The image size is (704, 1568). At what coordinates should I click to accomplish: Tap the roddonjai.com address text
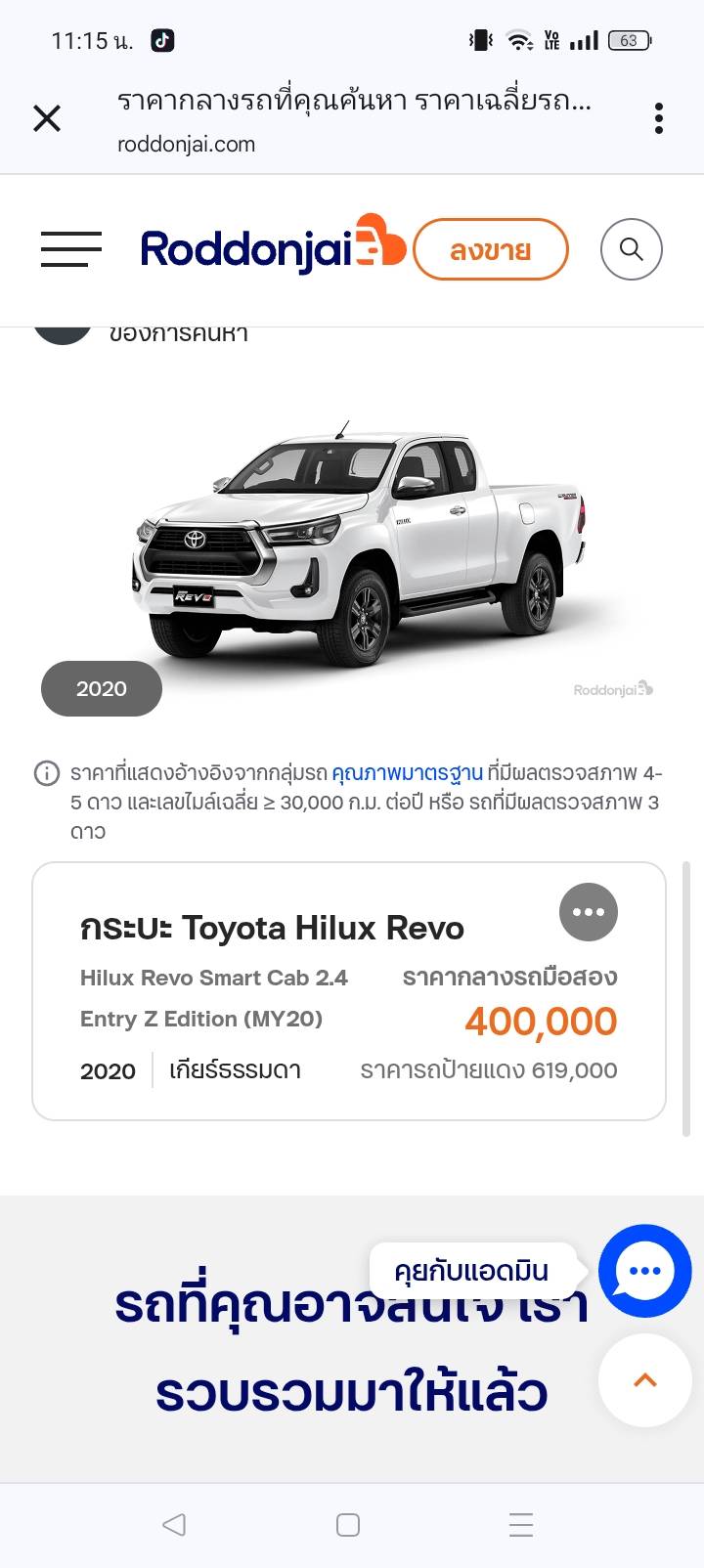click(186, 145)
